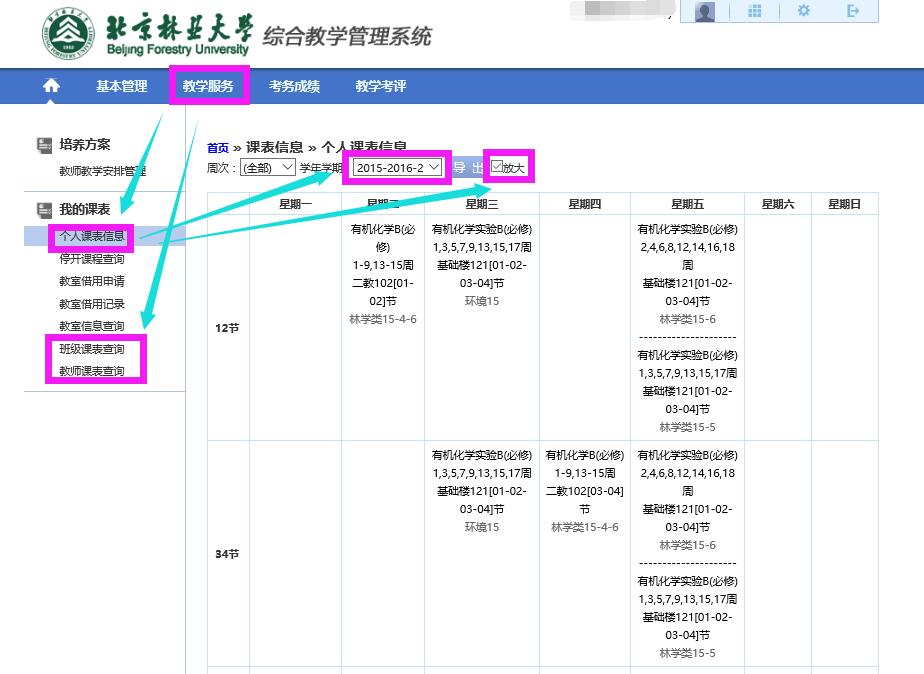Open the apps grid icon

[x=755, y=11]
